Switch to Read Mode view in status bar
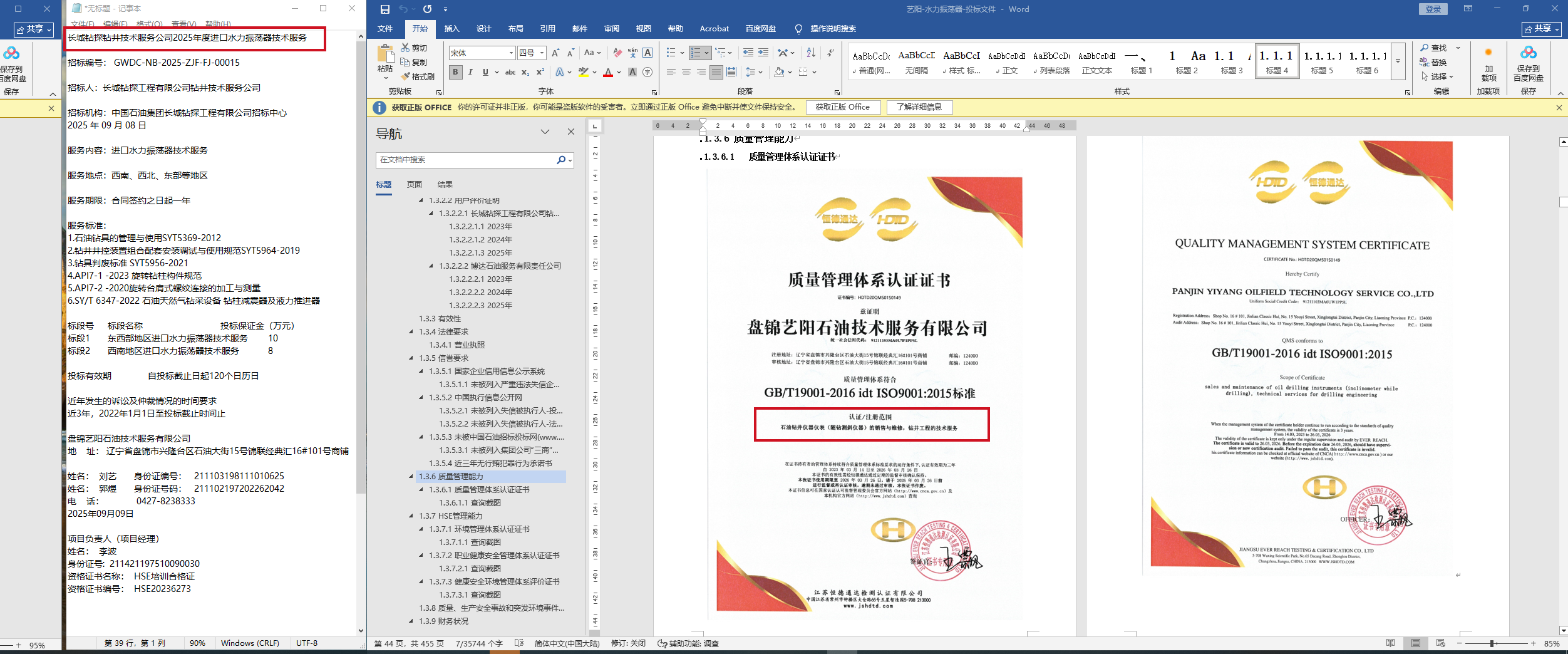This screenshot has width=1568, height=654. 1390,643
